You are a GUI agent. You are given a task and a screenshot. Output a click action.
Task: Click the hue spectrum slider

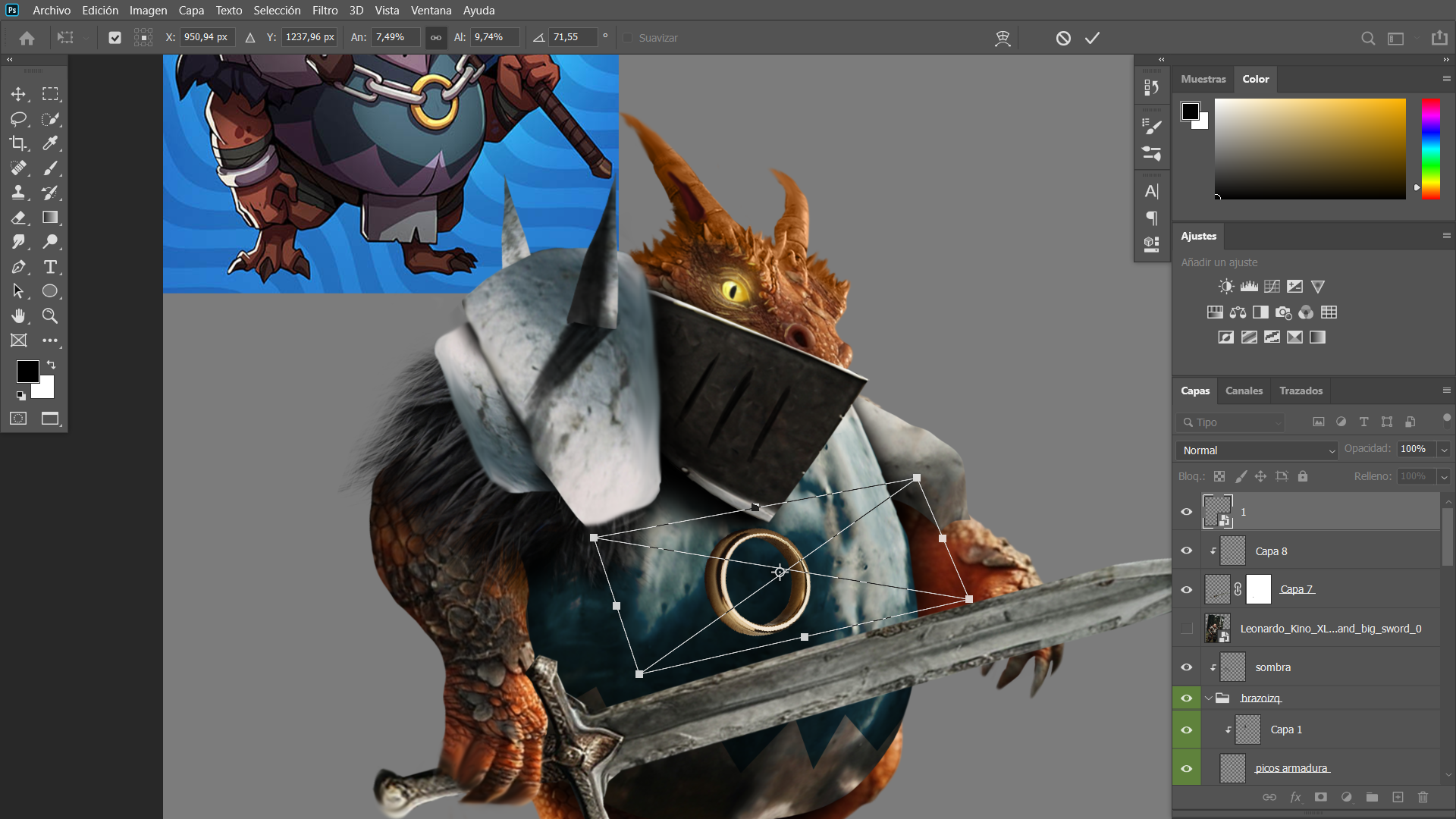(x=1430, y=149)
